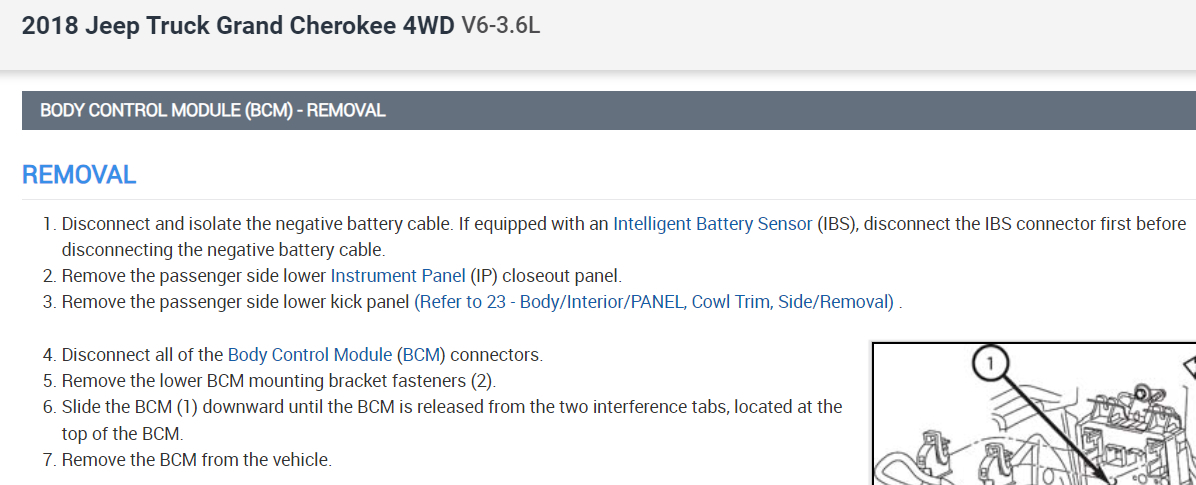
Task: Open the Body Control Module link
Action: (x=310, y=354)
